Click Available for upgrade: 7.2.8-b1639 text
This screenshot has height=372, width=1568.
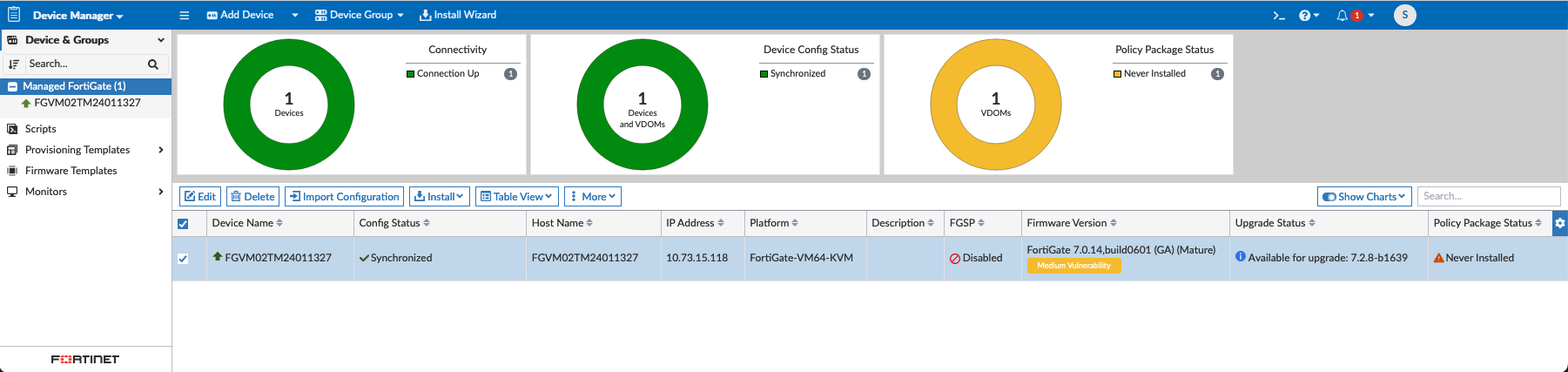tap(1328, 258)
